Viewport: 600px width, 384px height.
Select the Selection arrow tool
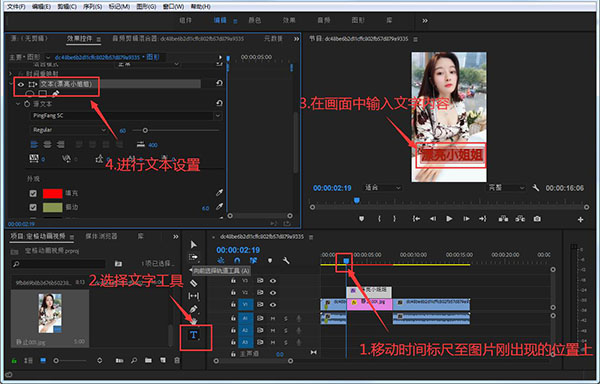[194, 244]
